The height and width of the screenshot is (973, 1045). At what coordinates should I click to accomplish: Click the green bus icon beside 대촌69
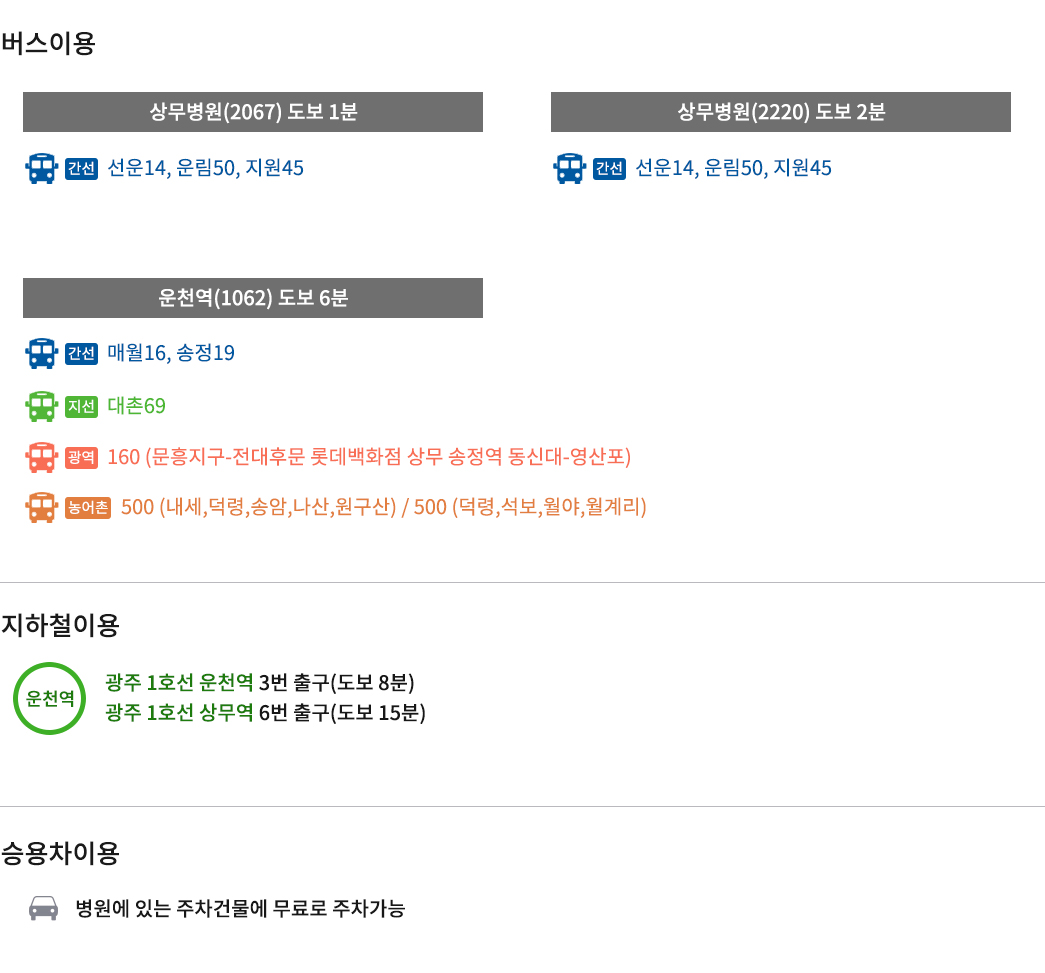(x=41, y=406)
